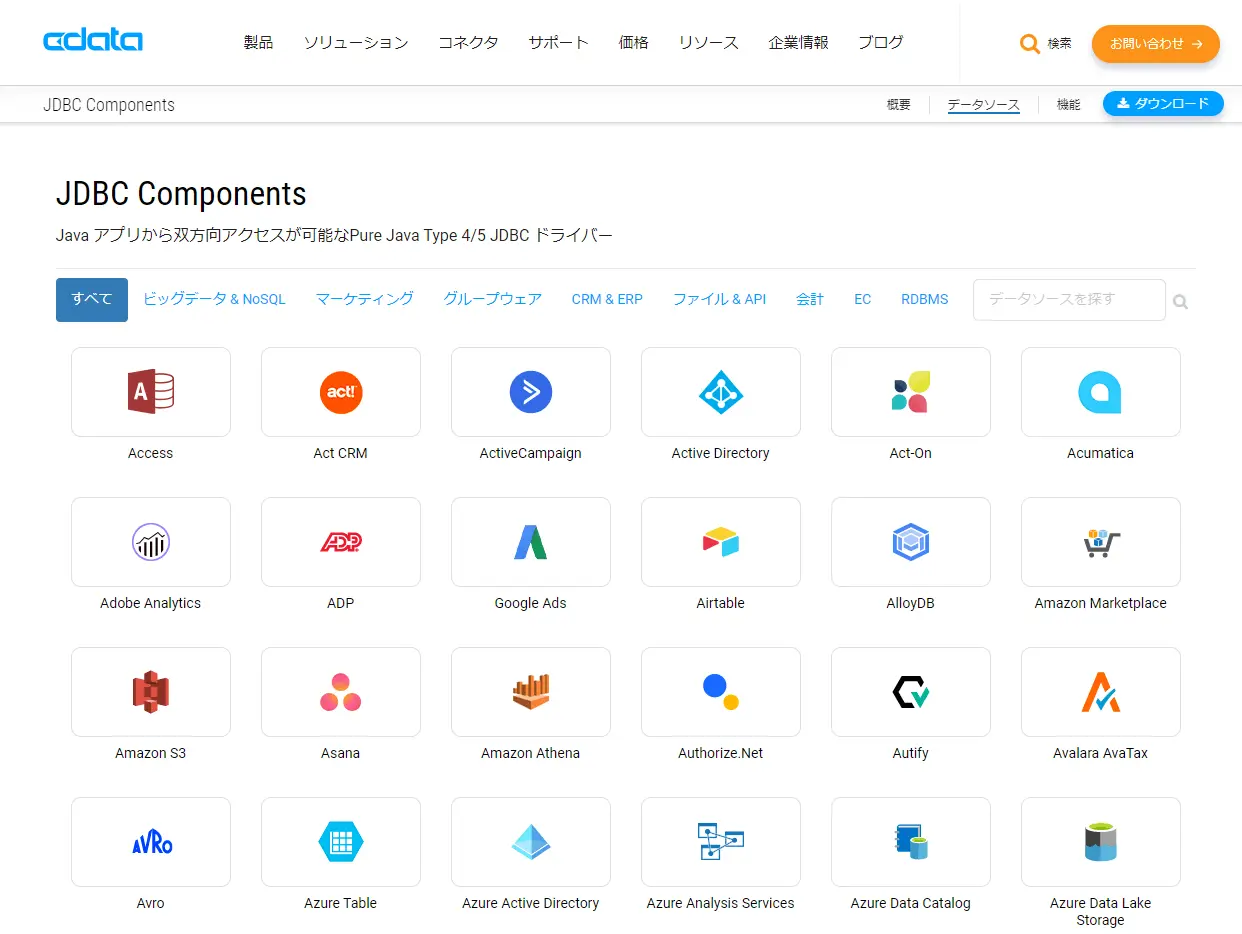Select the Amazon Athena icon
The image size is (1242, 934).
531,692
